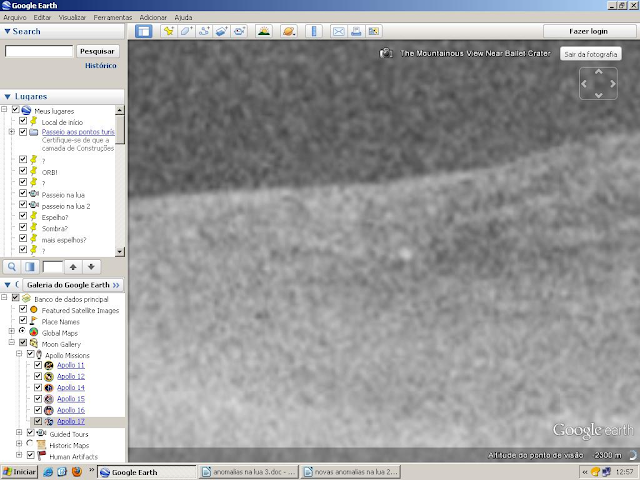
Task: Uncheck Local de início checkbox
Action: pyautogui.click(x=23, y=121)
